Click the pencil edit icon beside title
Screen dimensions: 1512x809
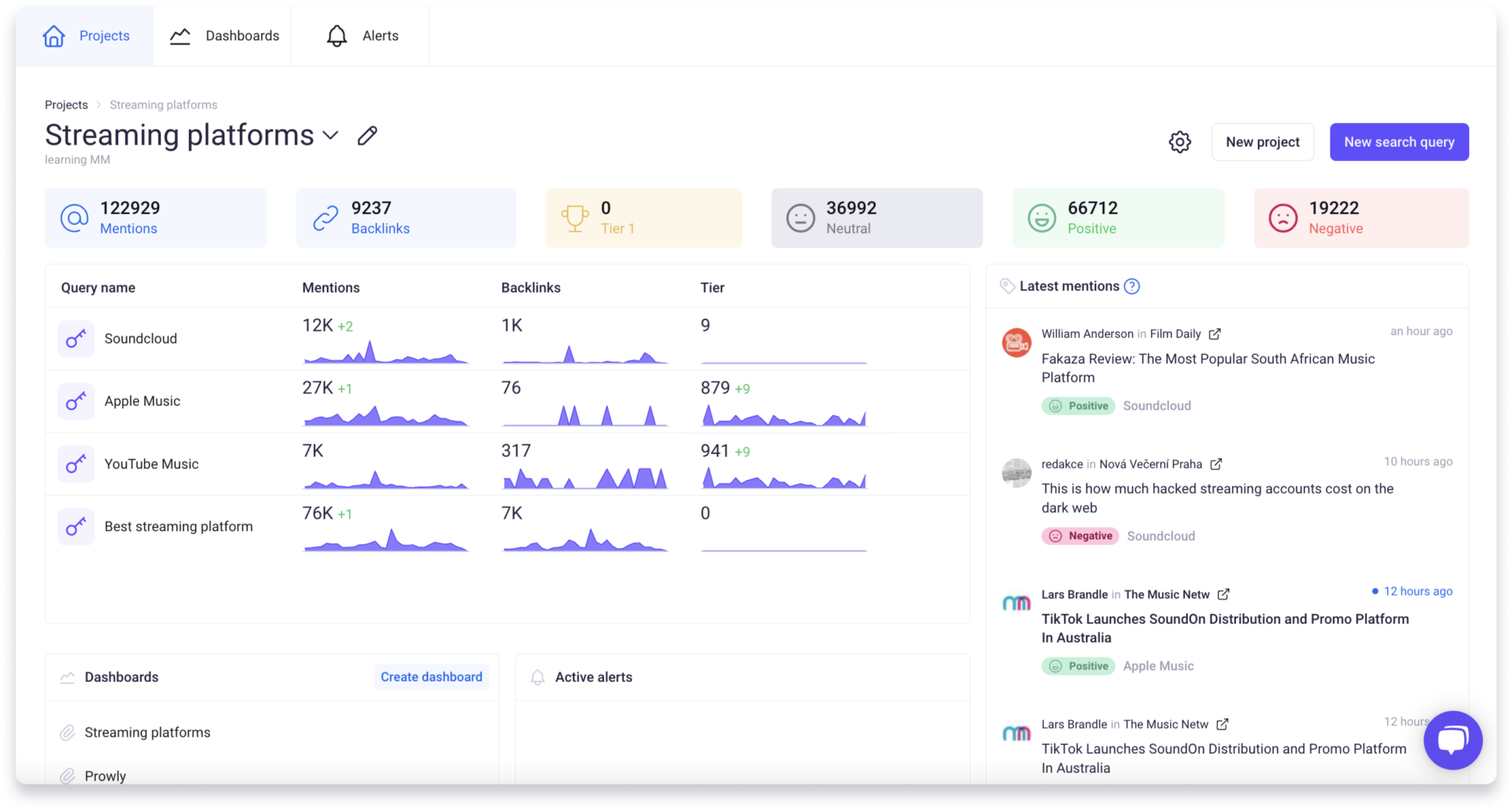367,136
